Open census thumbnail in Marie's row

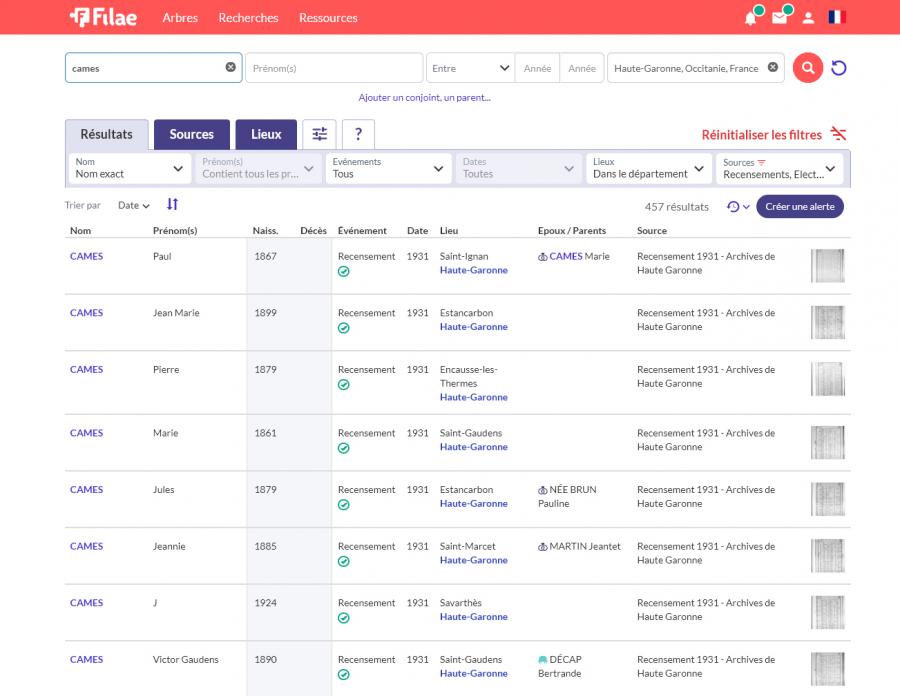click(x=827, y=442)
